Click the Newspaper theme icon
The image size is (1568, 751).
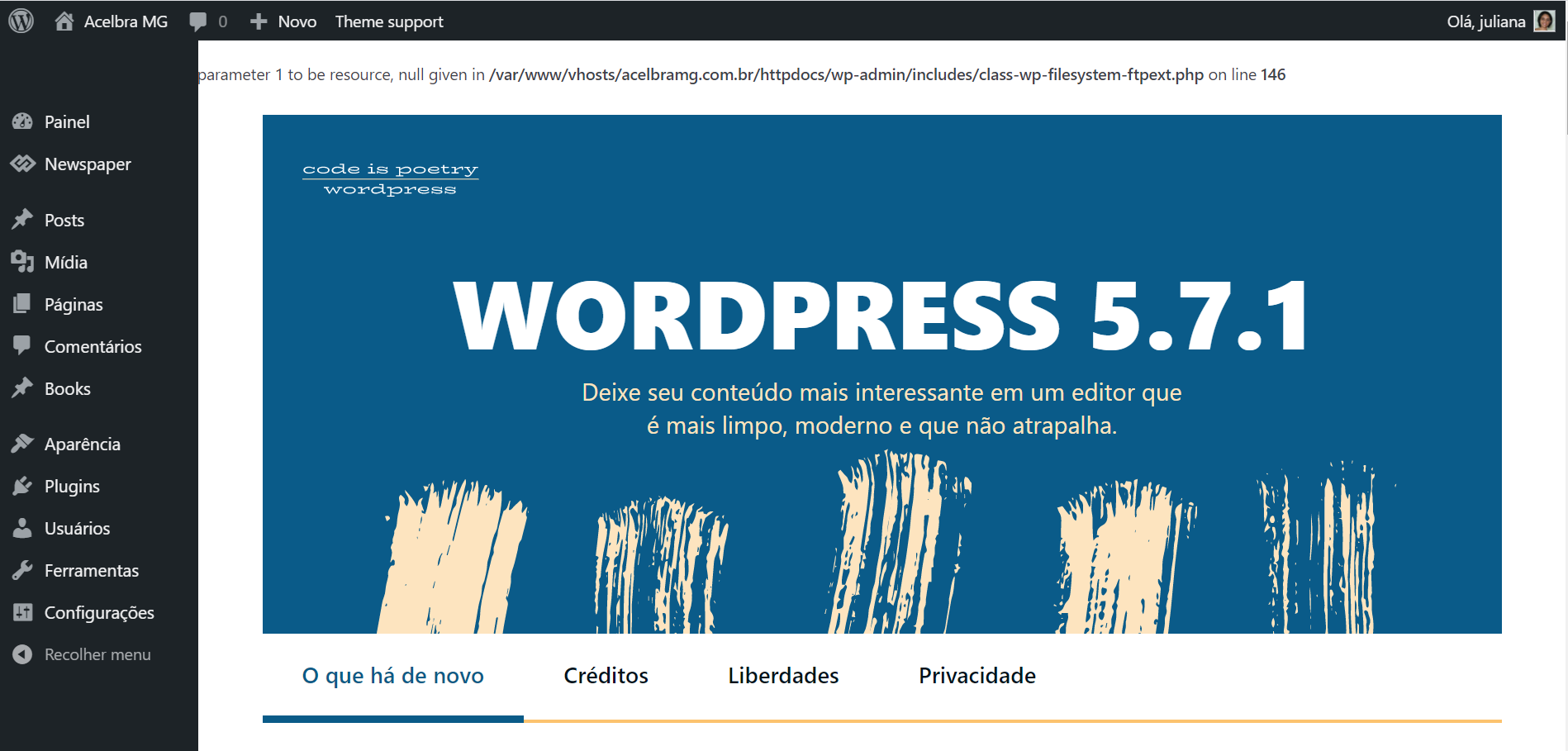pos(22,164)
